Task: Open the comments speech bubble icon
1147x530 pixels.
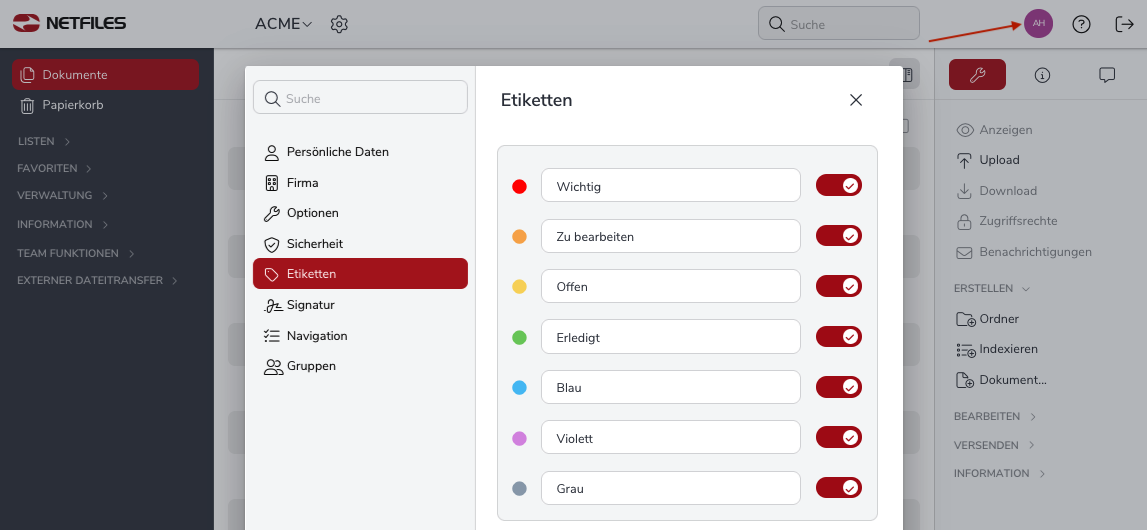Action: click(x=1107, y=75)
